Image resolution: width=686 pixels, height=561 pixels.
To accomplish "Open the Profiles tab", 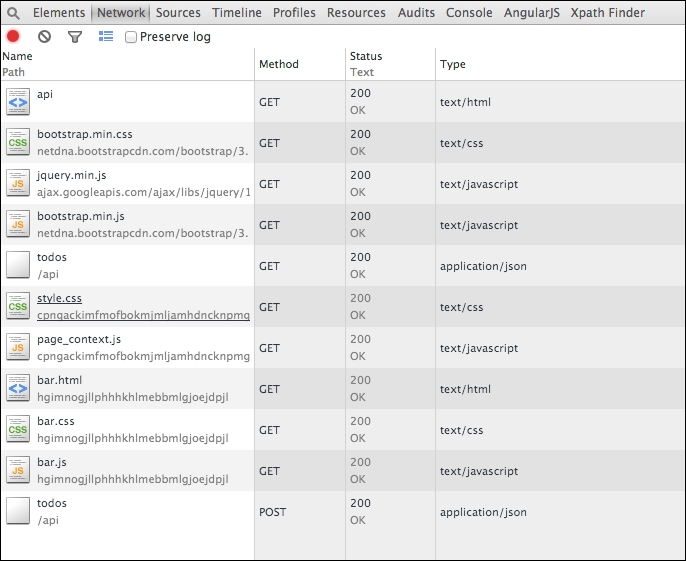I will pos(294,13).
